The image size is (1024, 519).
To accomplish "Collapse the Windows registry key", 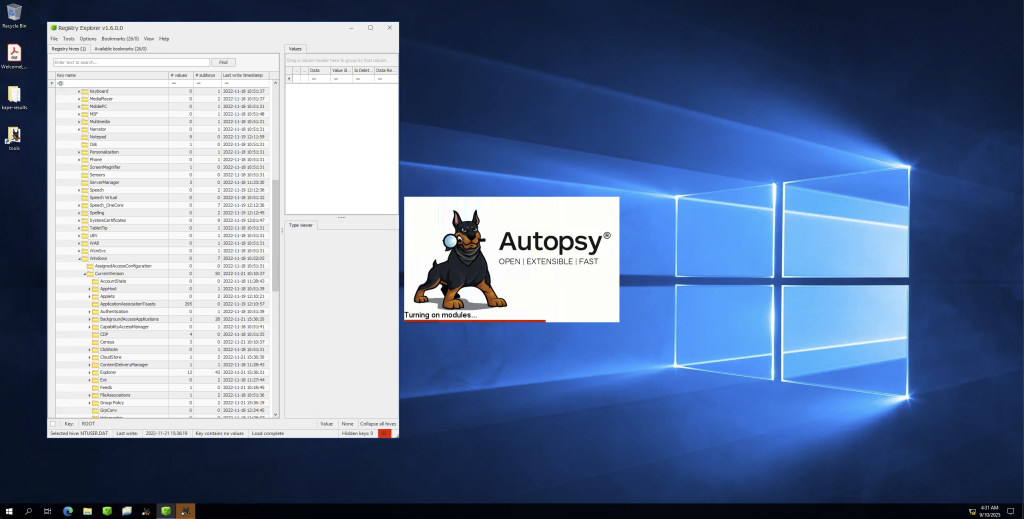I will [x=79, y=259].
